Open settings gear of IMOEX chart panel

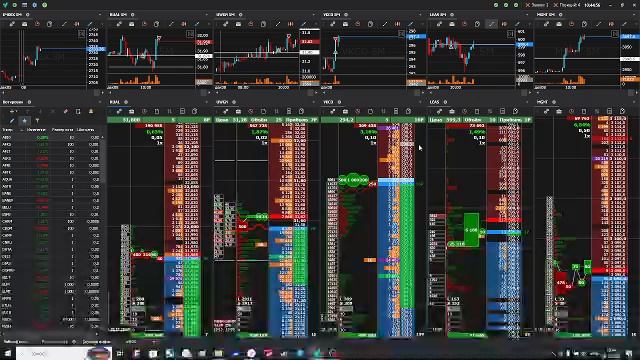click(x=28, y=15)
